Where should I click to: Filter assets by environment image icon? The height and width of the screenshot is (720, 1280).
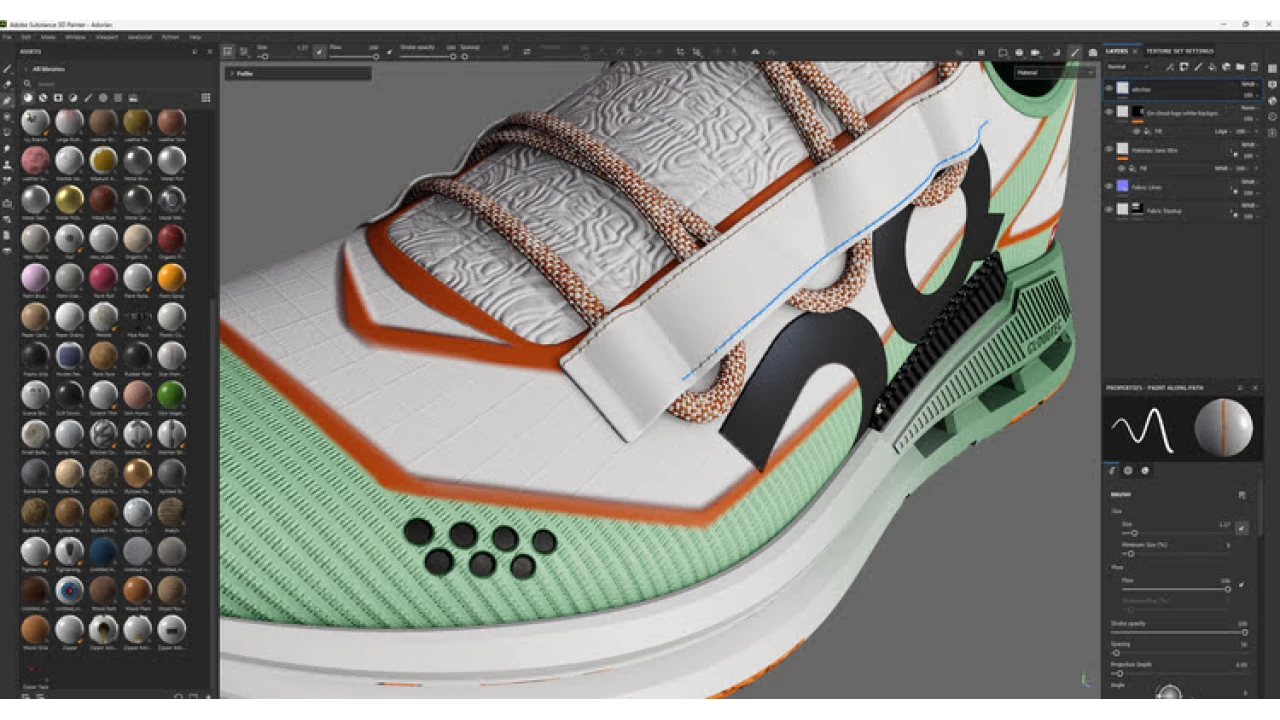(x=133, y=98)
